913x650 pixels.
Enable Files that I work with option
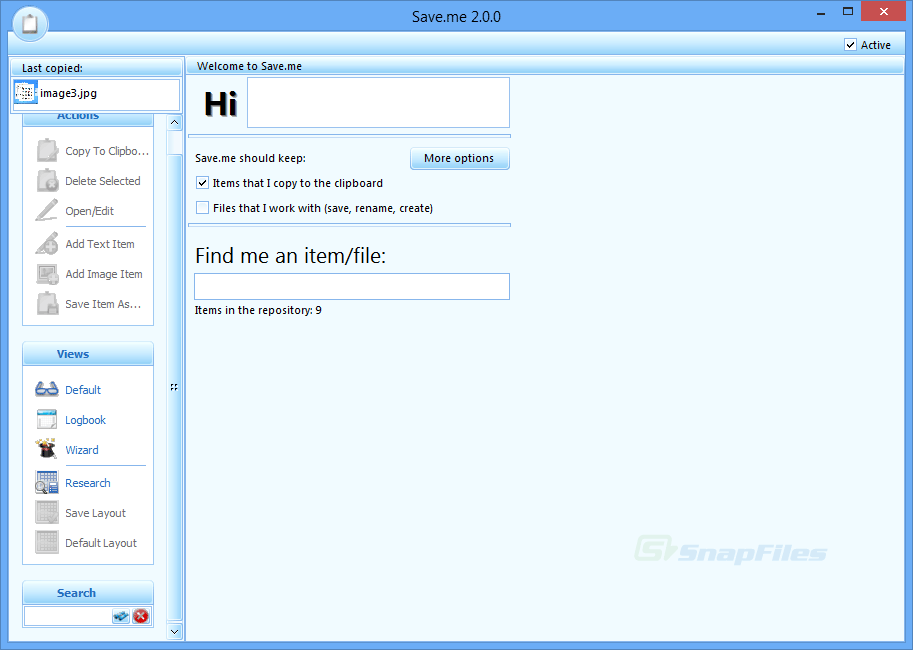tap(202, 207)
